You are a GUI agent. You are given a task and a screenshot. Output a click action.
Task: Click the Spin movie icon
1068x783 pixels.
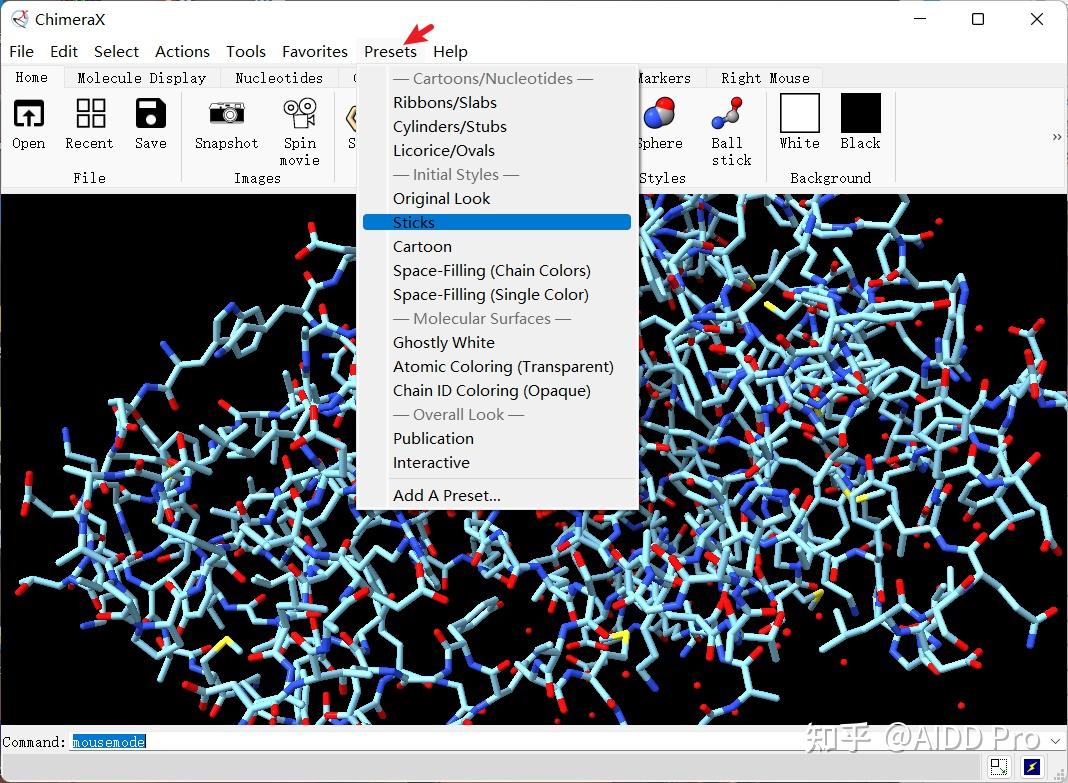pyautogui.click(x=299, y=115)
